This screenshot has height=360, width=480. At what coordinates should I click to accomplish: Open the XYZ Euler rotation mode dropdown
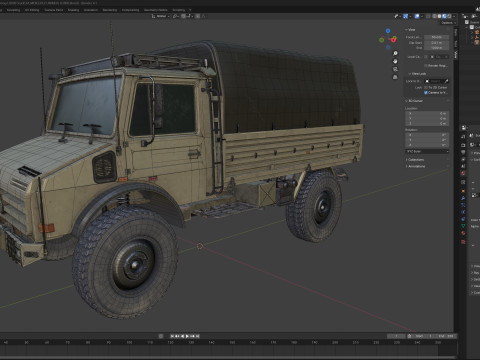(427, 151)
